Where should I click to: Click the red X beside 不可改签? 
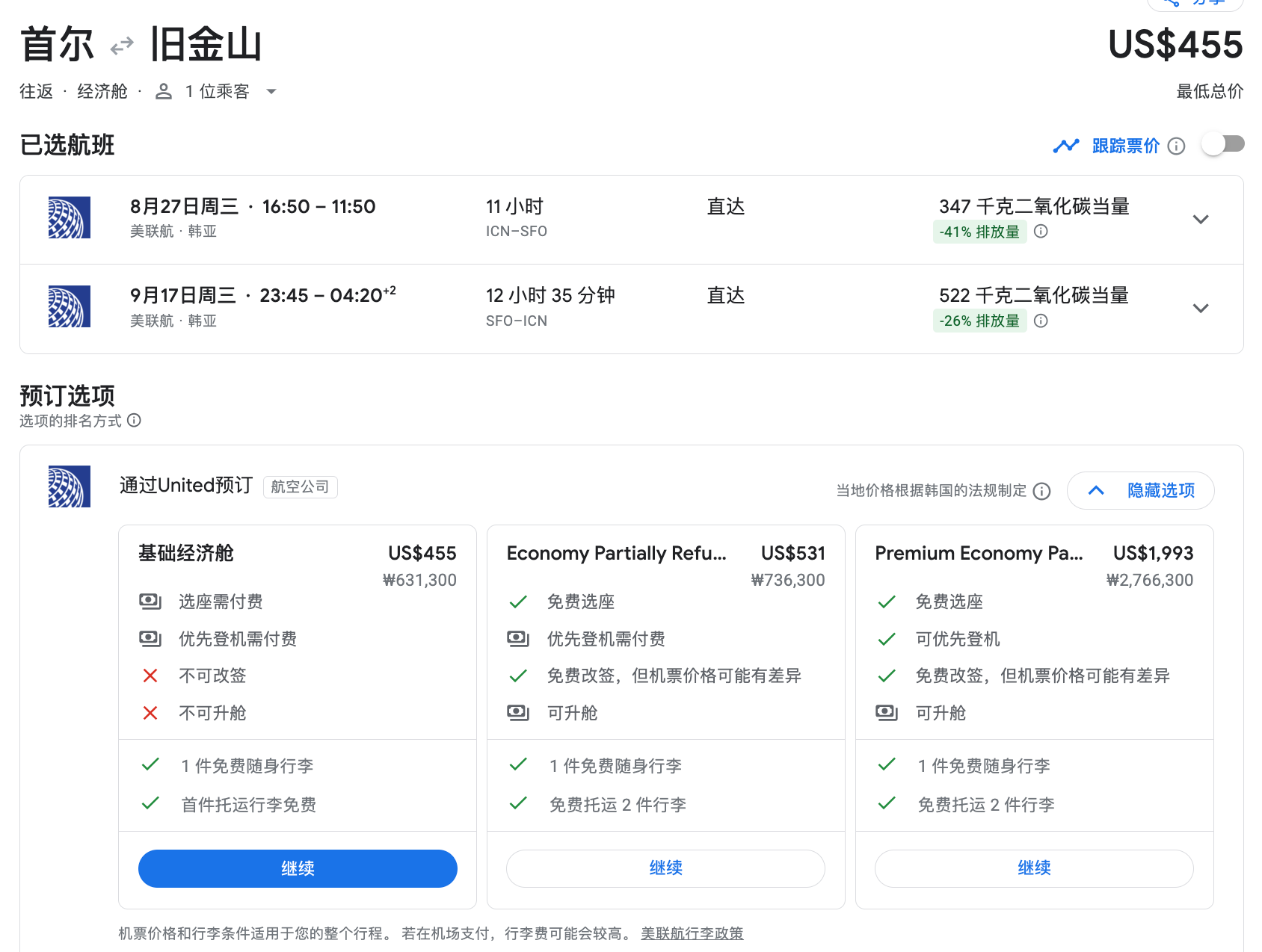pyautogui.click(x=150, y=676)
